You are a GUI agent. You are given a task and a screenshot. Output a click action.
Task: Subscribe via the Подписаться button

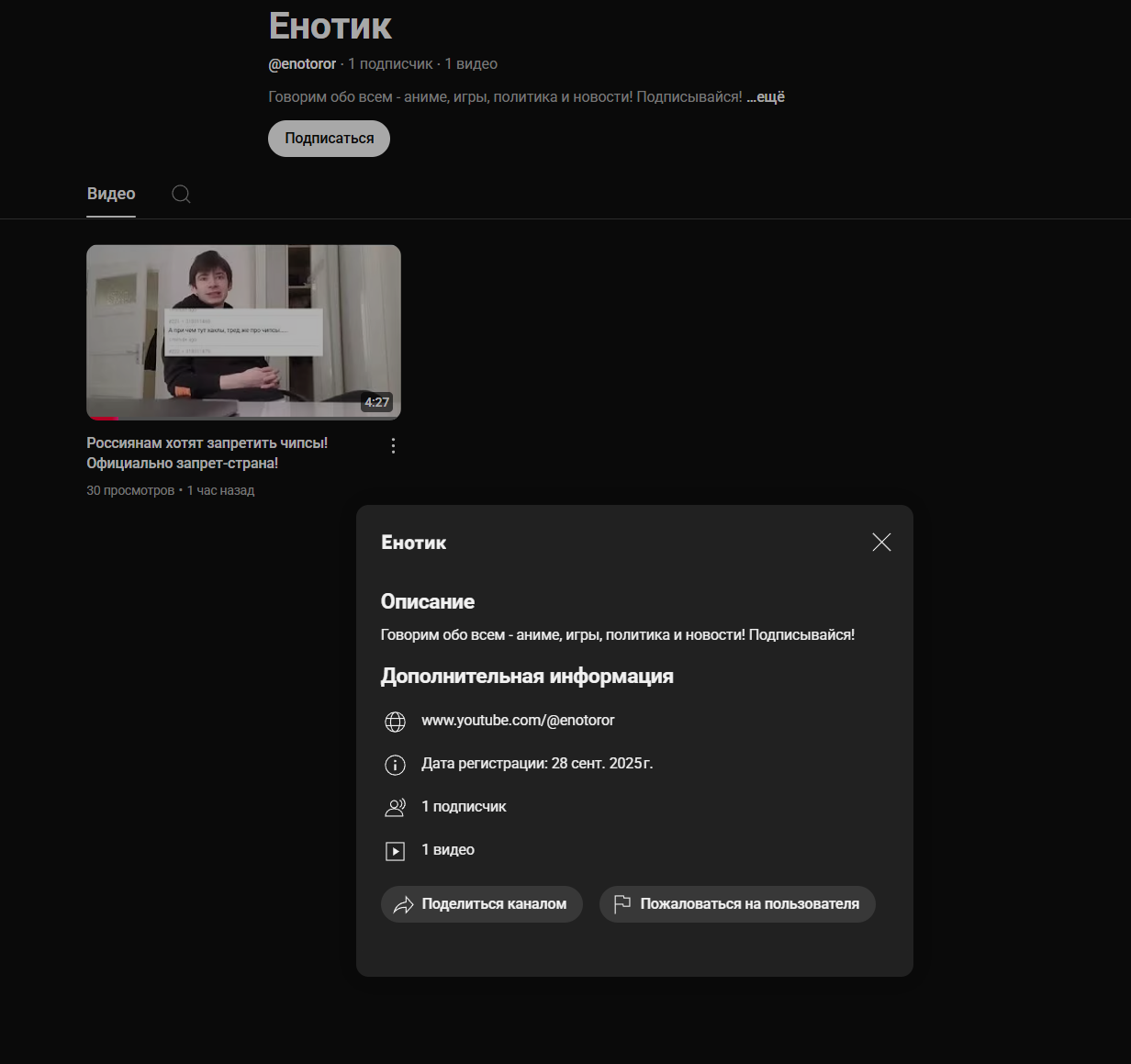(x=329, y=139)
